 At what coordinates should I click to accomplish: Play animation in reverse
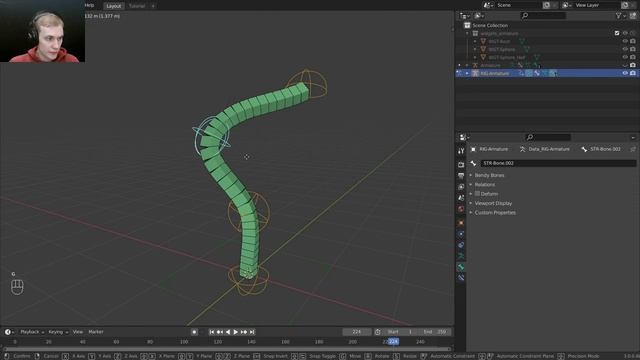[x=228, y=332]
